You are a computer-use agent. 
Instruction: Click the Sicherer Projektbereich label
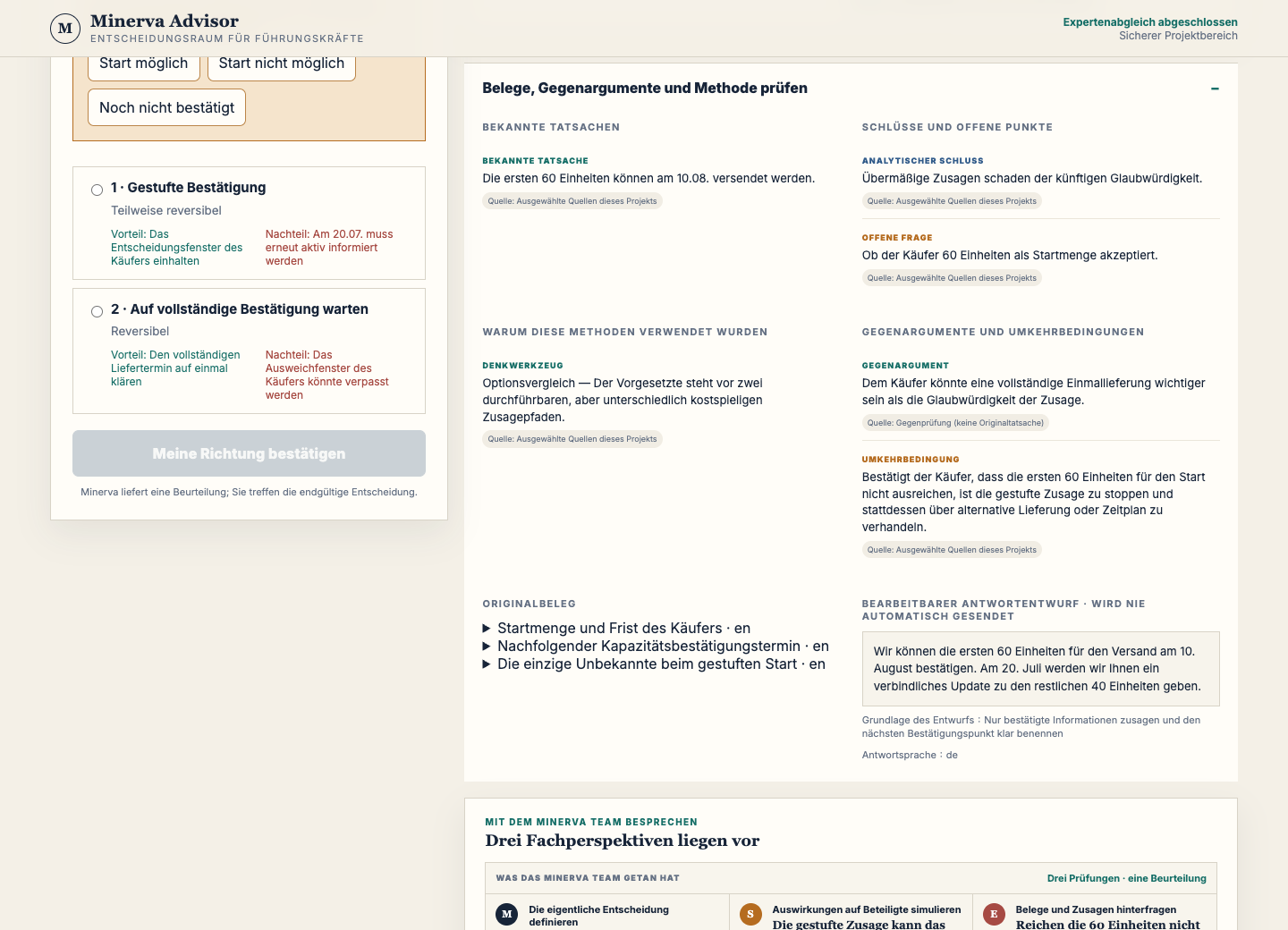tap(1178, 36)
